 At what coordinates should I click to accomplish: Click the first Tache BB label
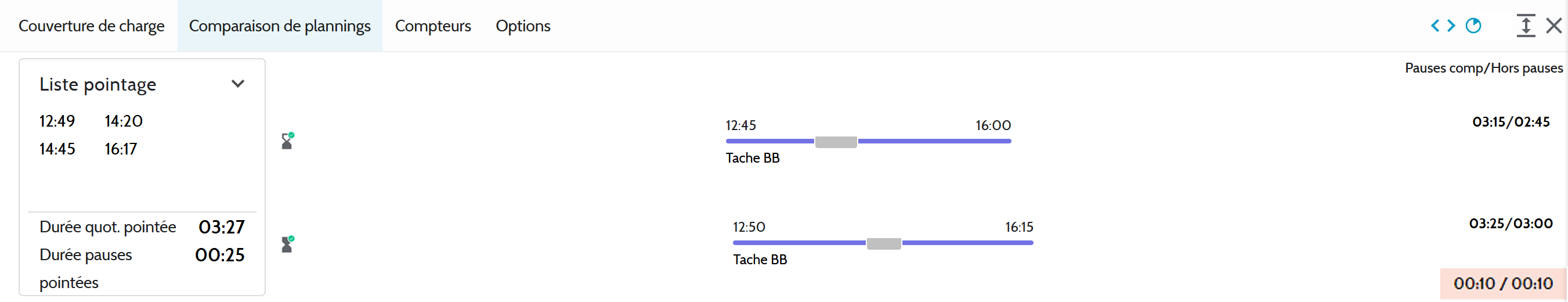click(752, 159)
